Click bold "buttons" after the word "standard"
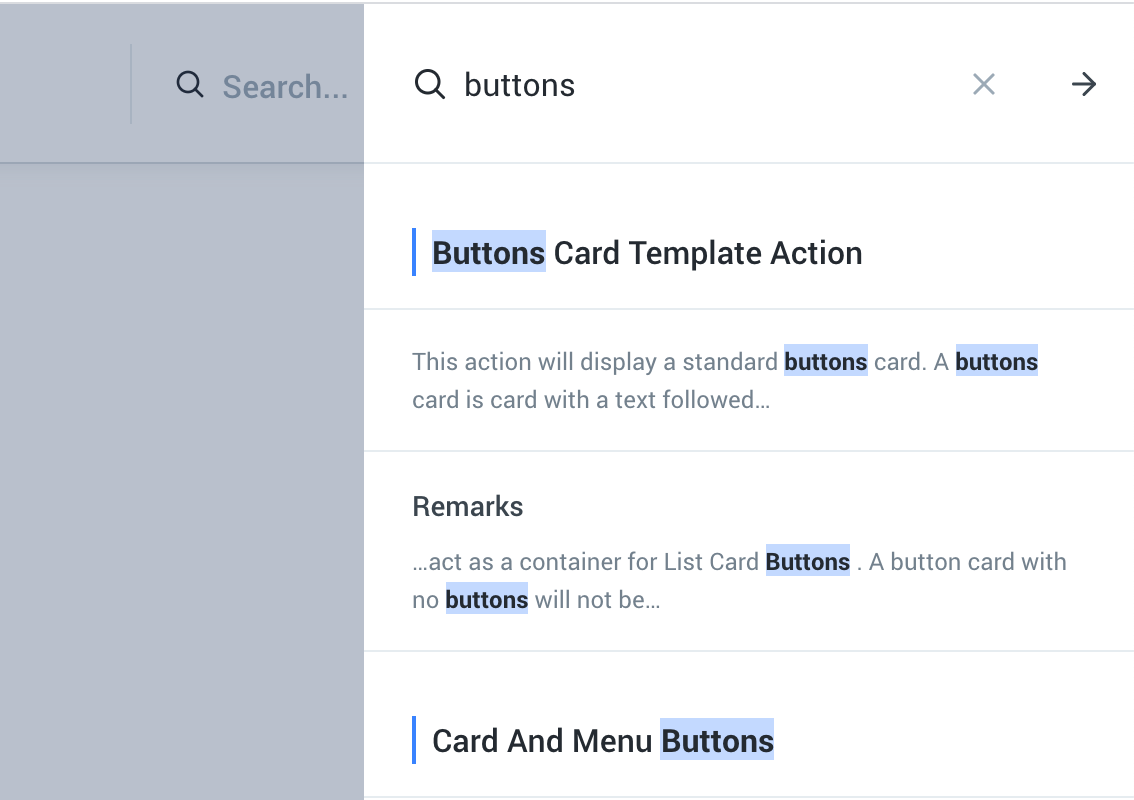 825,362
